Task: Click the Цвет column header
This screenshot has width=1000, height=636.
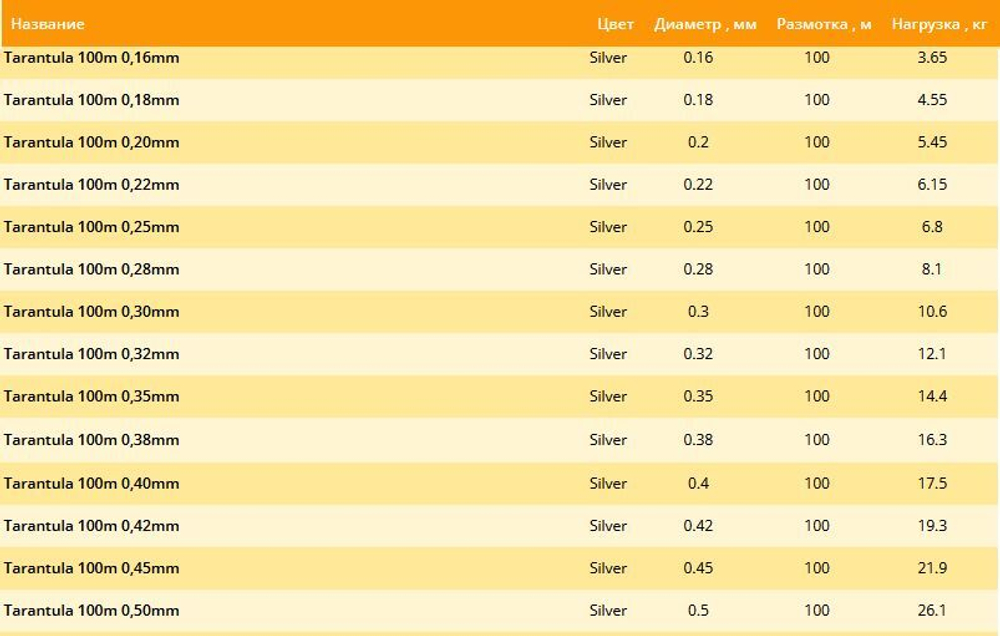Action: tap(615, 24)
